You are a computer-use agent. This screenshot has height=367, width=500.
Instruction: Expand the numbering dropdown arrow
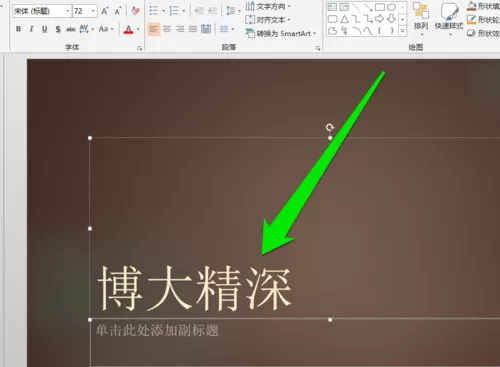[x=184, y=11]
